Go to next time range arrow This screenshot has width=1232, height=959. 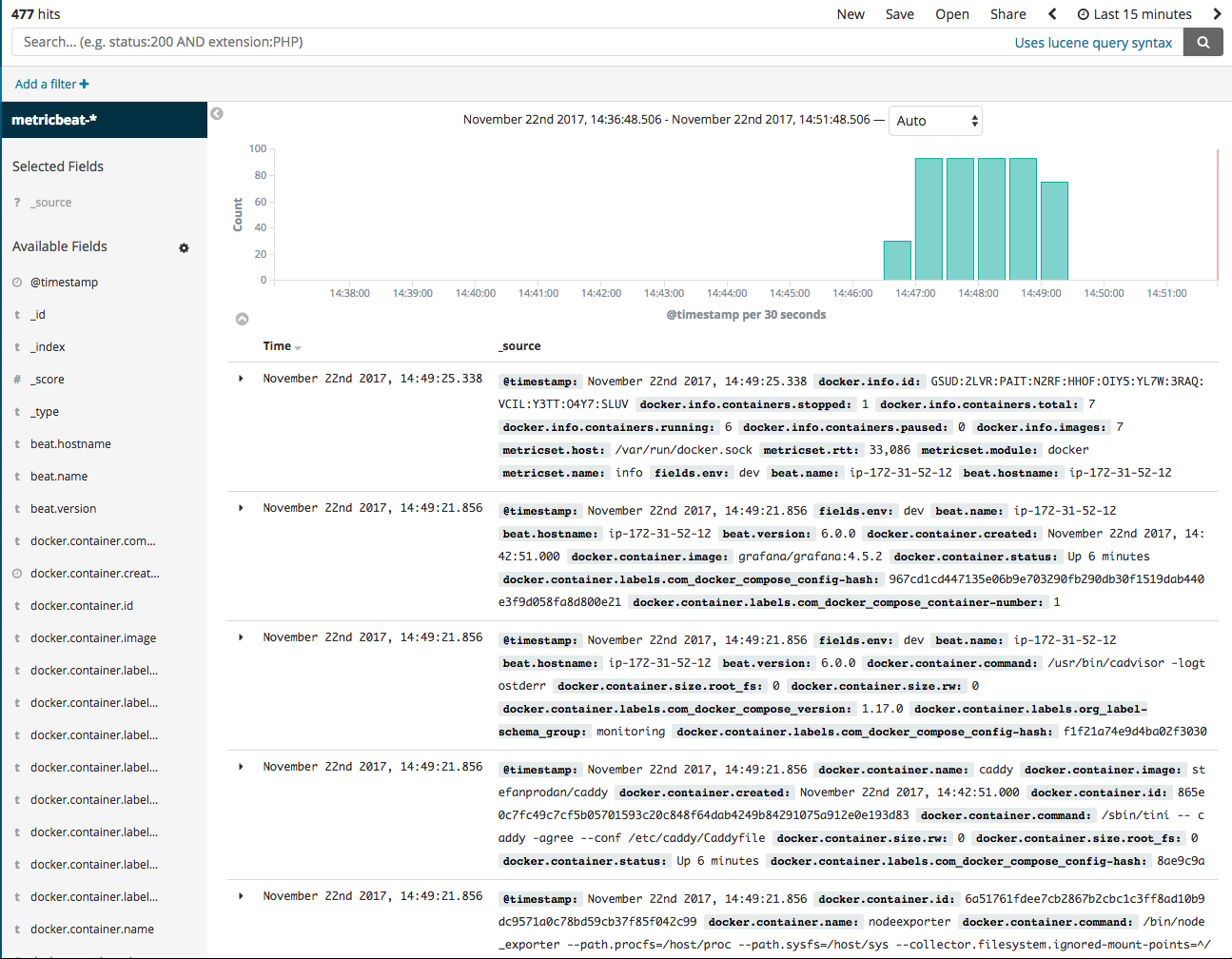tap(1217, 14)
